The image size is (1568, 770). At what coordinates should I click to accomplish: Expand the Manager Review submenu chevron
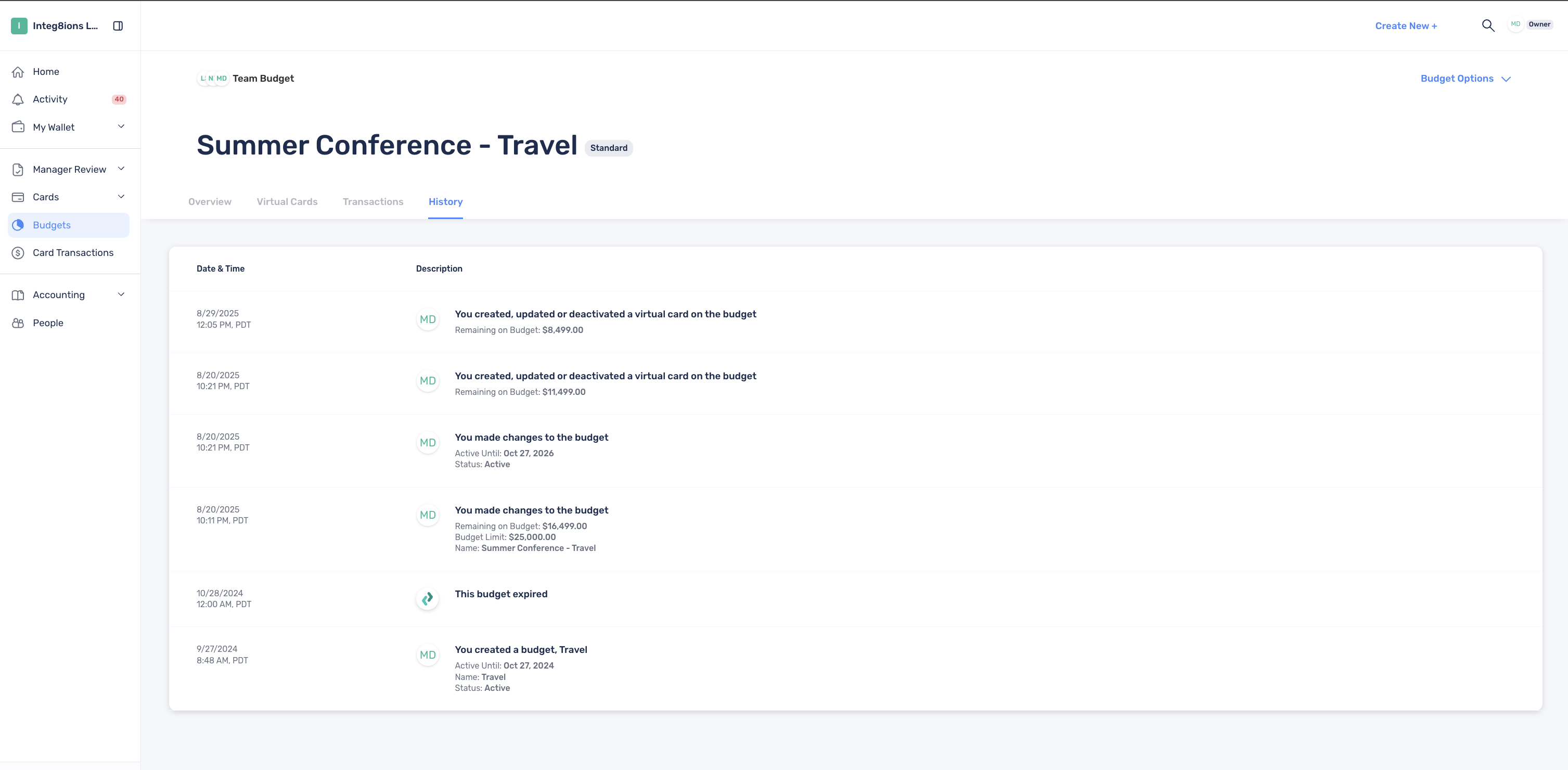(x=121, y=169)
